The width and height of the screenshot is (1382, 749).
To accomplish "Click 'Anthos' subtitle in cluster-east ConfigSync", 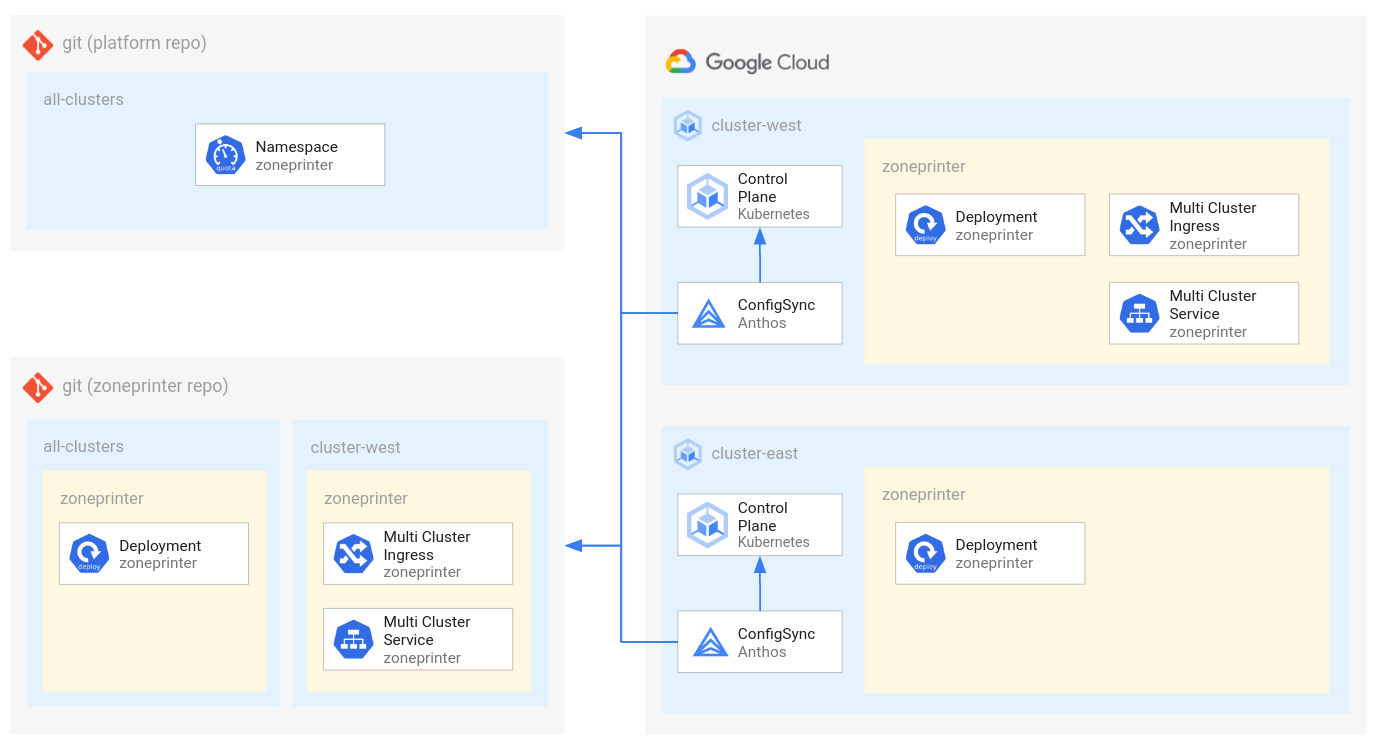I will pos(762,652).
